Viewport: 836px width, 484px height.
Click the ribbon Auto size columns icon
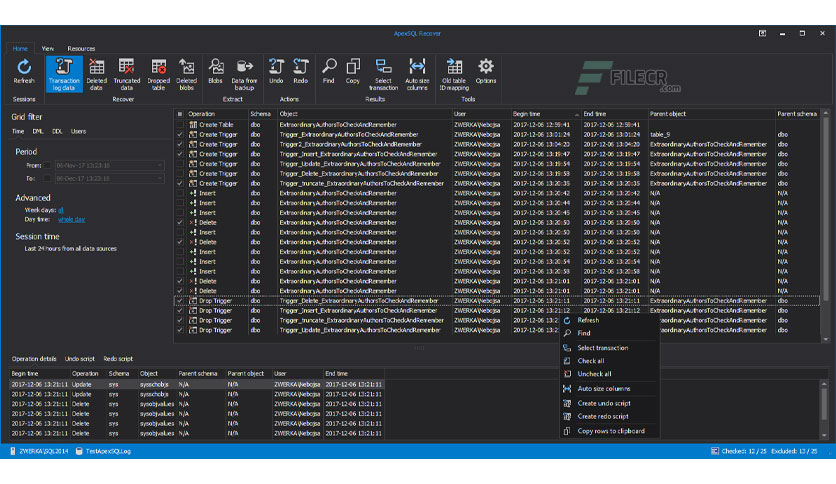tap(417, 74)
